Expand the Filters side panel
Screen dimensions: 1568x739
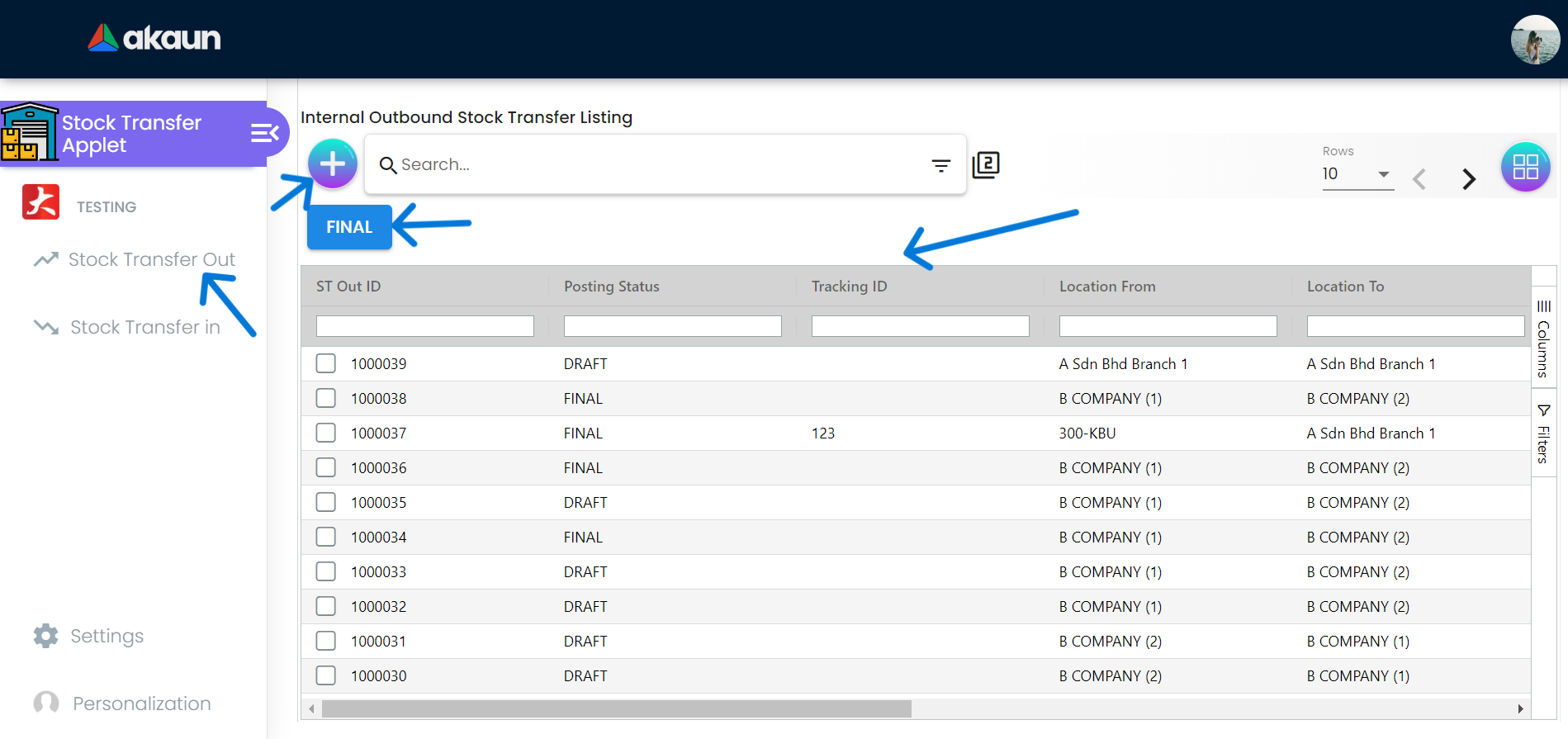[1543, 433]
